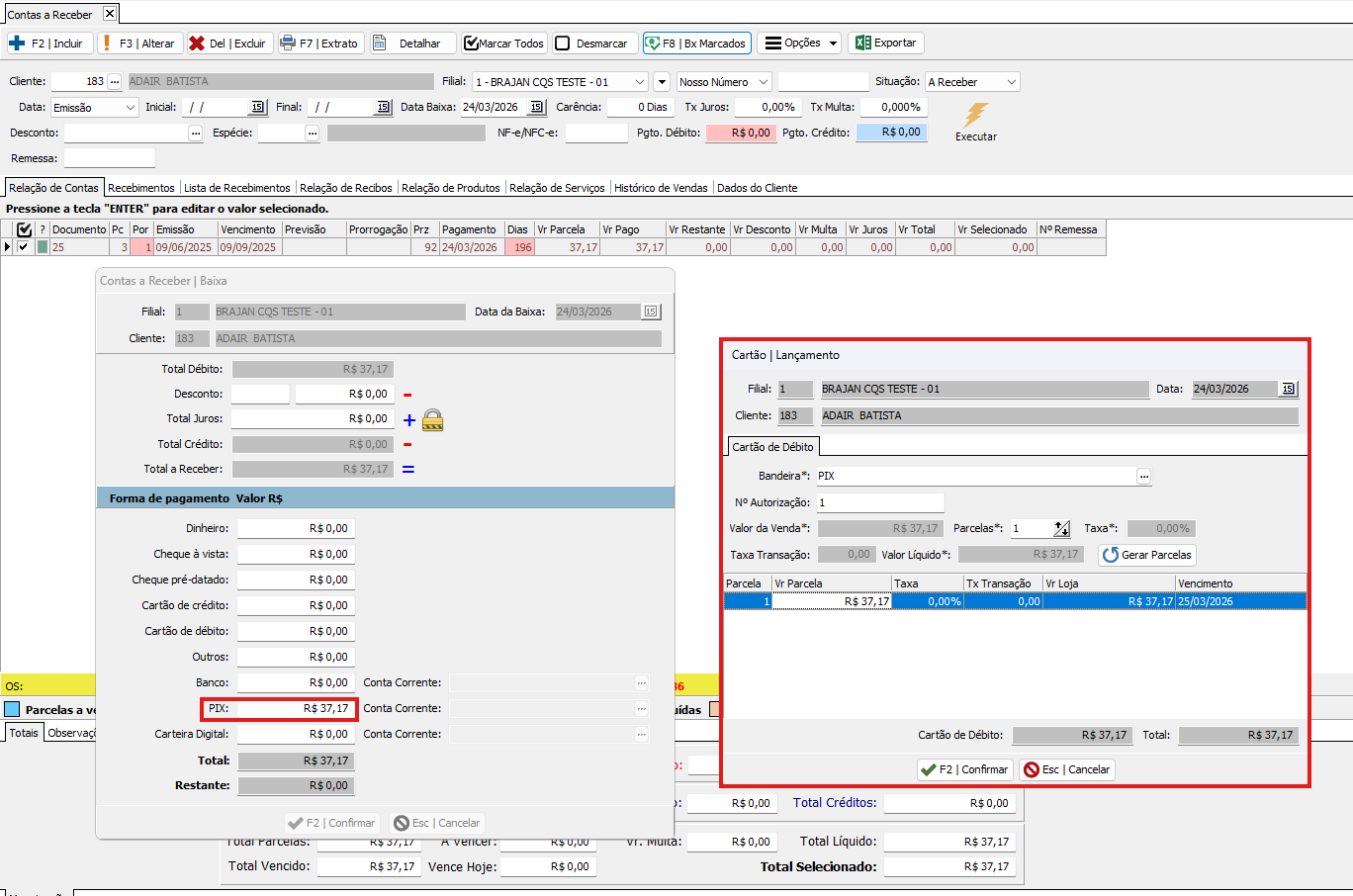Toggle the checkbox on document 25 row

[24, 247]
